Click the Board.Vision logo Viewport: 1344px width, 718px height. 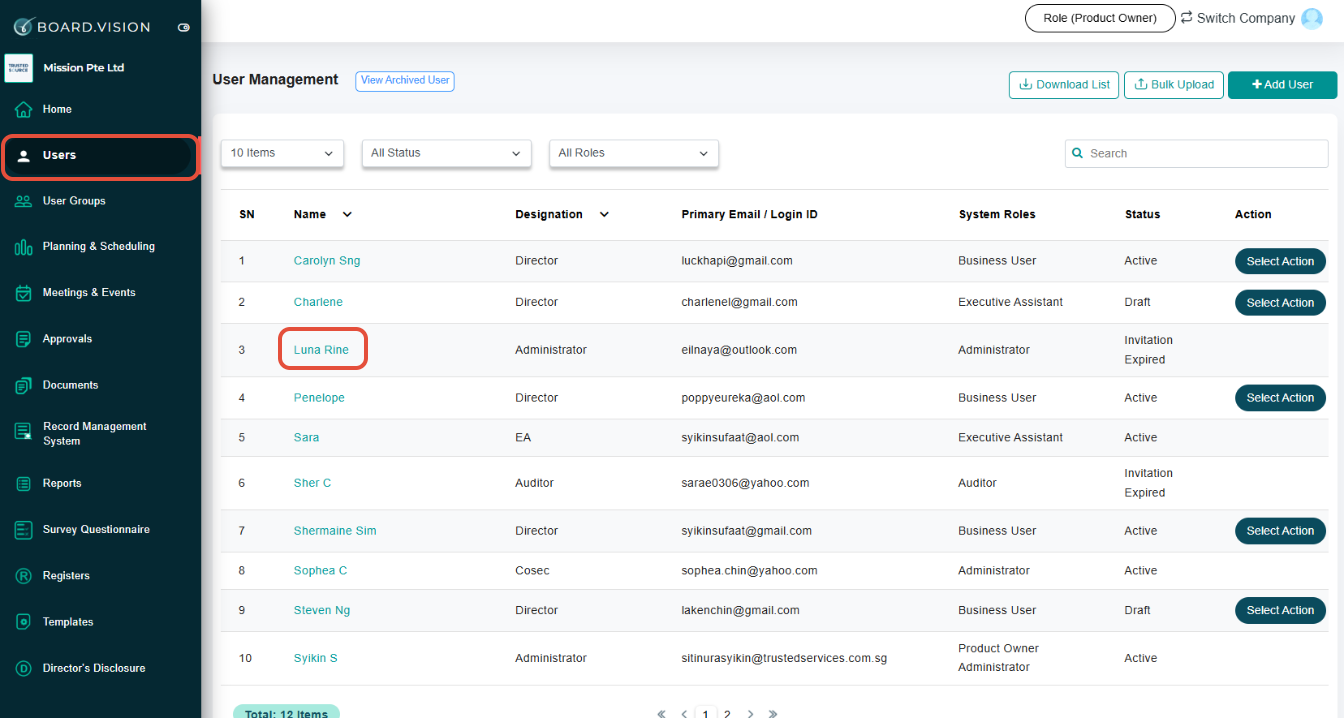pos(82,27)
